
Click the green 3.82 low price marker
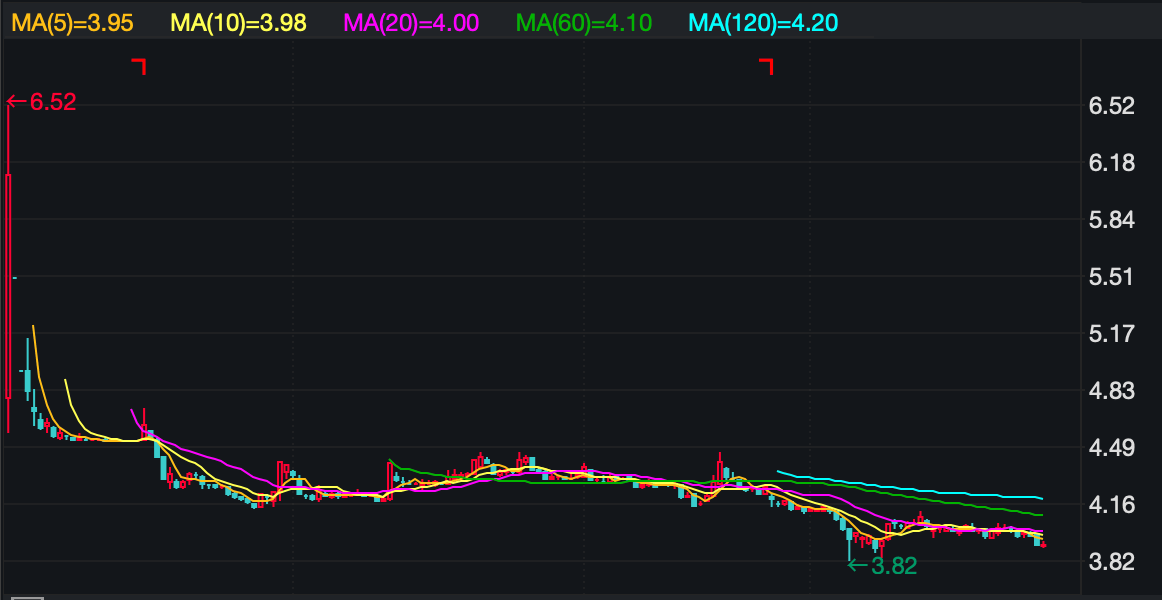coord(883,566)
